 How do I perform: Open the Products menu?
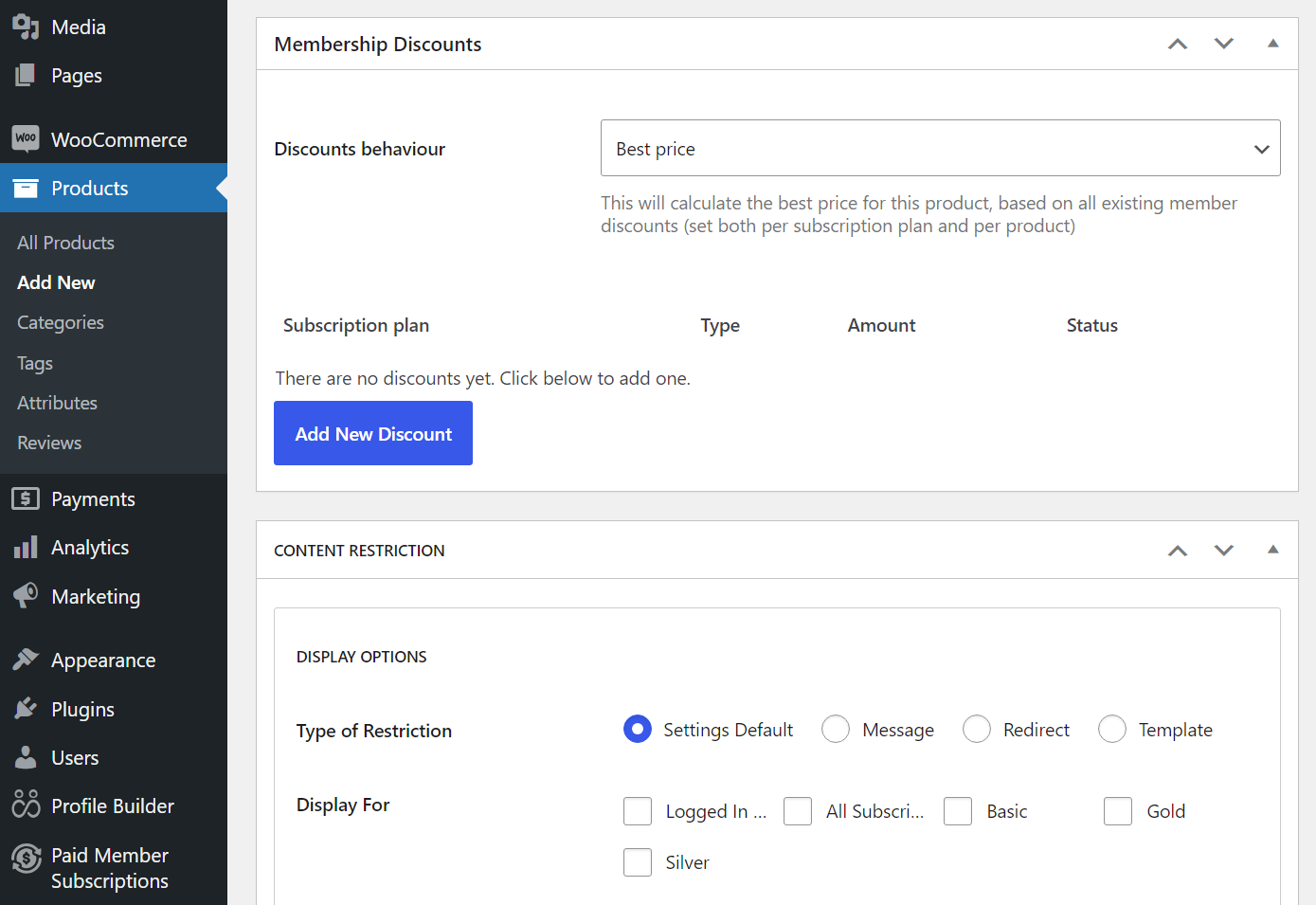click(x=114, y=188)
